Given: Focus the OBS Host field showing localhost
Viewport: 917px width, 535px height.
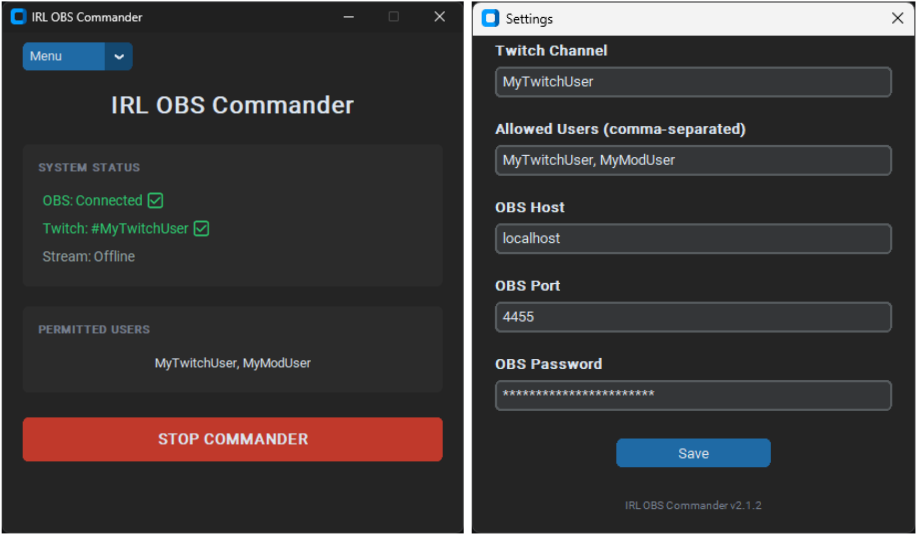Looking at the screenshot, I should point(693,239).
